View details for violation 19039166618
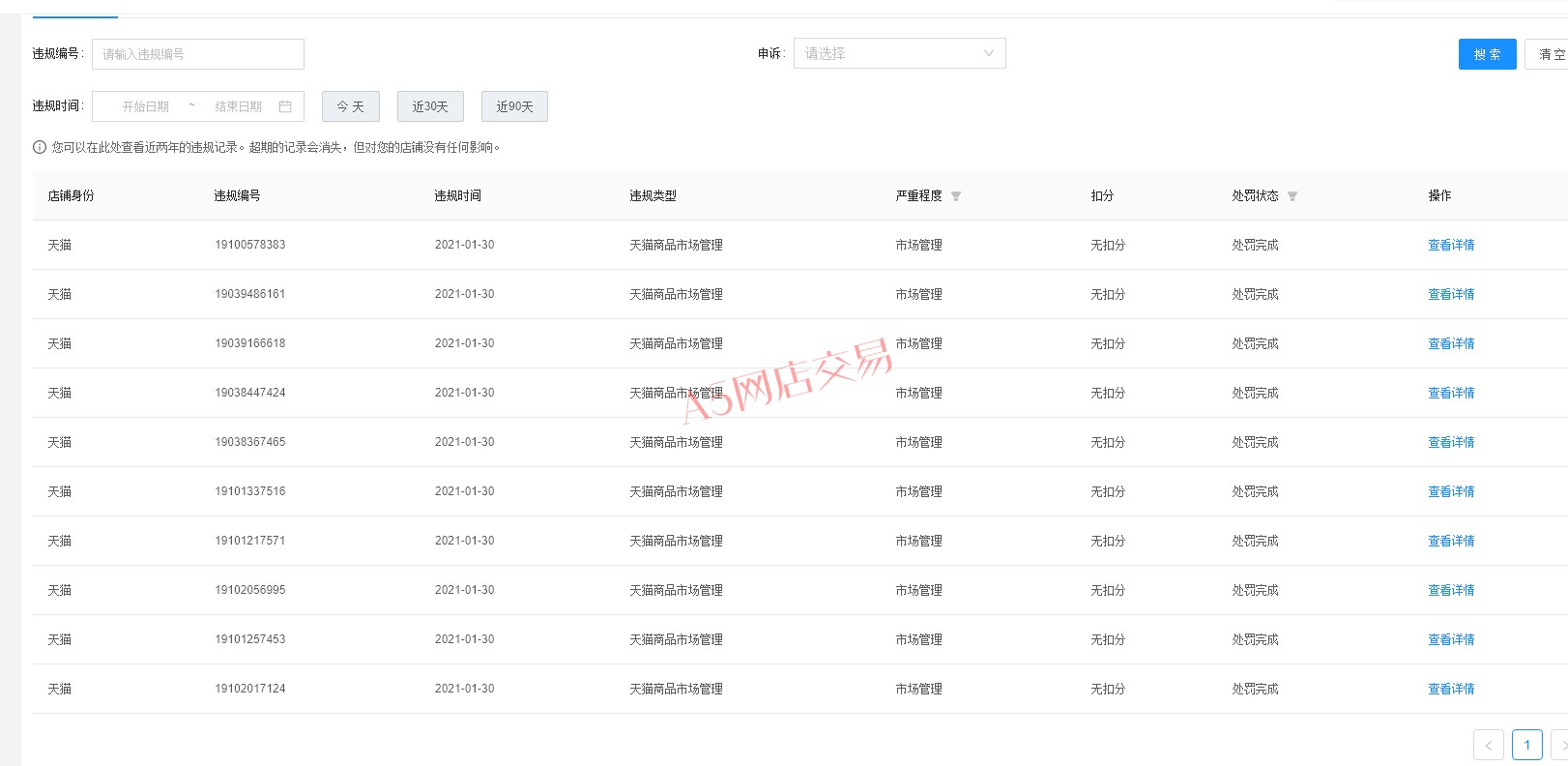Screen dimensions: 1568x766 [x=1451, y=343]
